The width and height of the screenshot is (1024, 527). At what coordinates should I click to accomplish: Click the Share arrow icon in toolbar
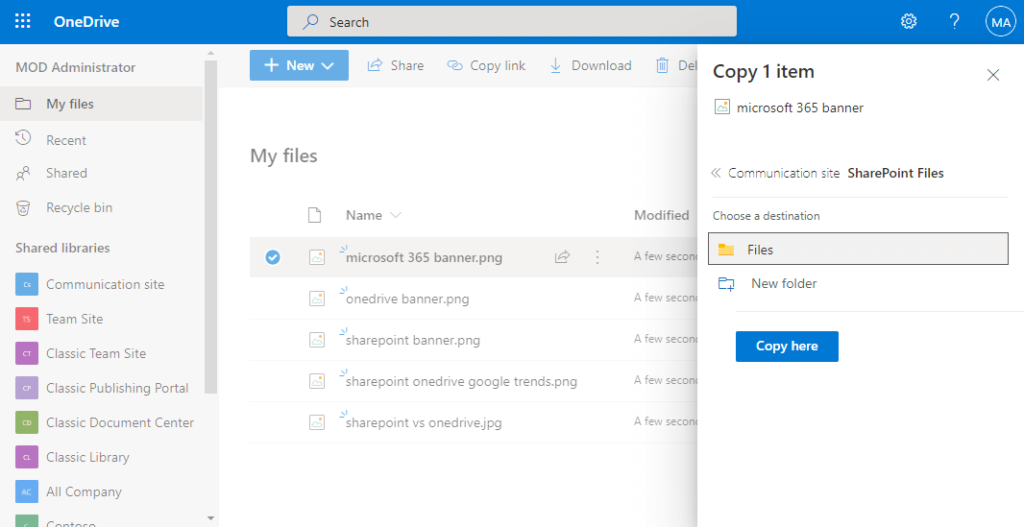click(x=375, y=65)
